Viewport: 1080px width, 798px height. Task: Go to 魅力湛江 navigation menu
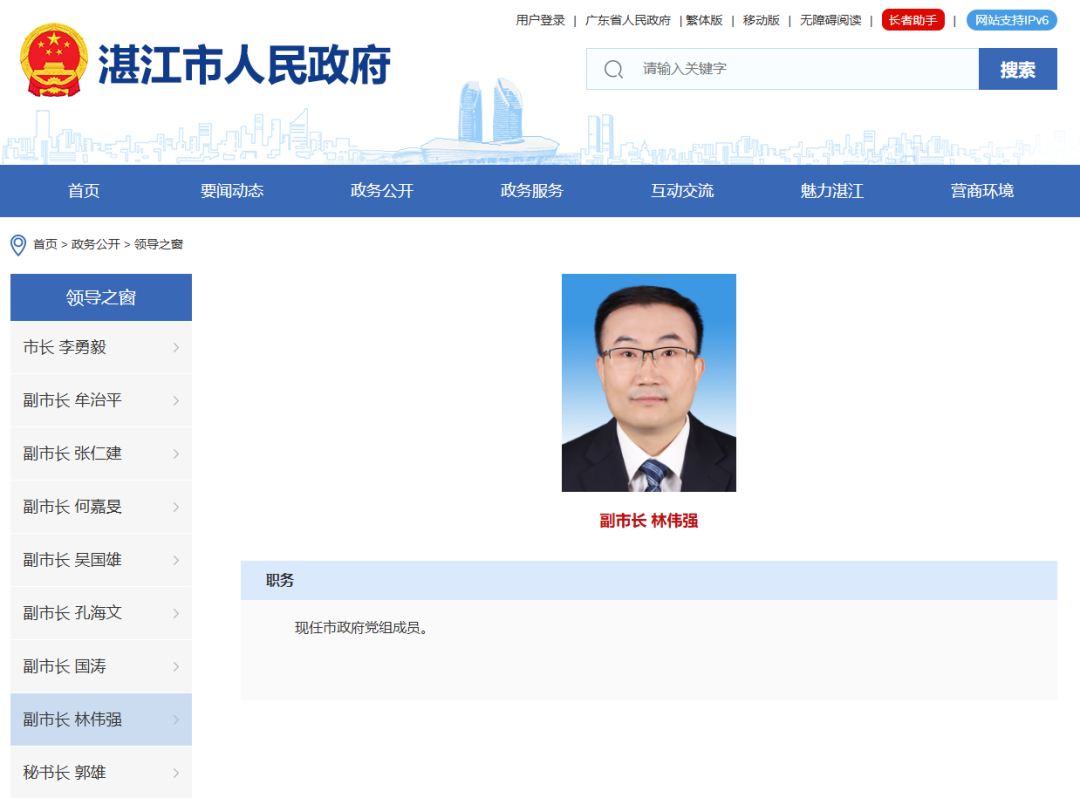(831, 191)
